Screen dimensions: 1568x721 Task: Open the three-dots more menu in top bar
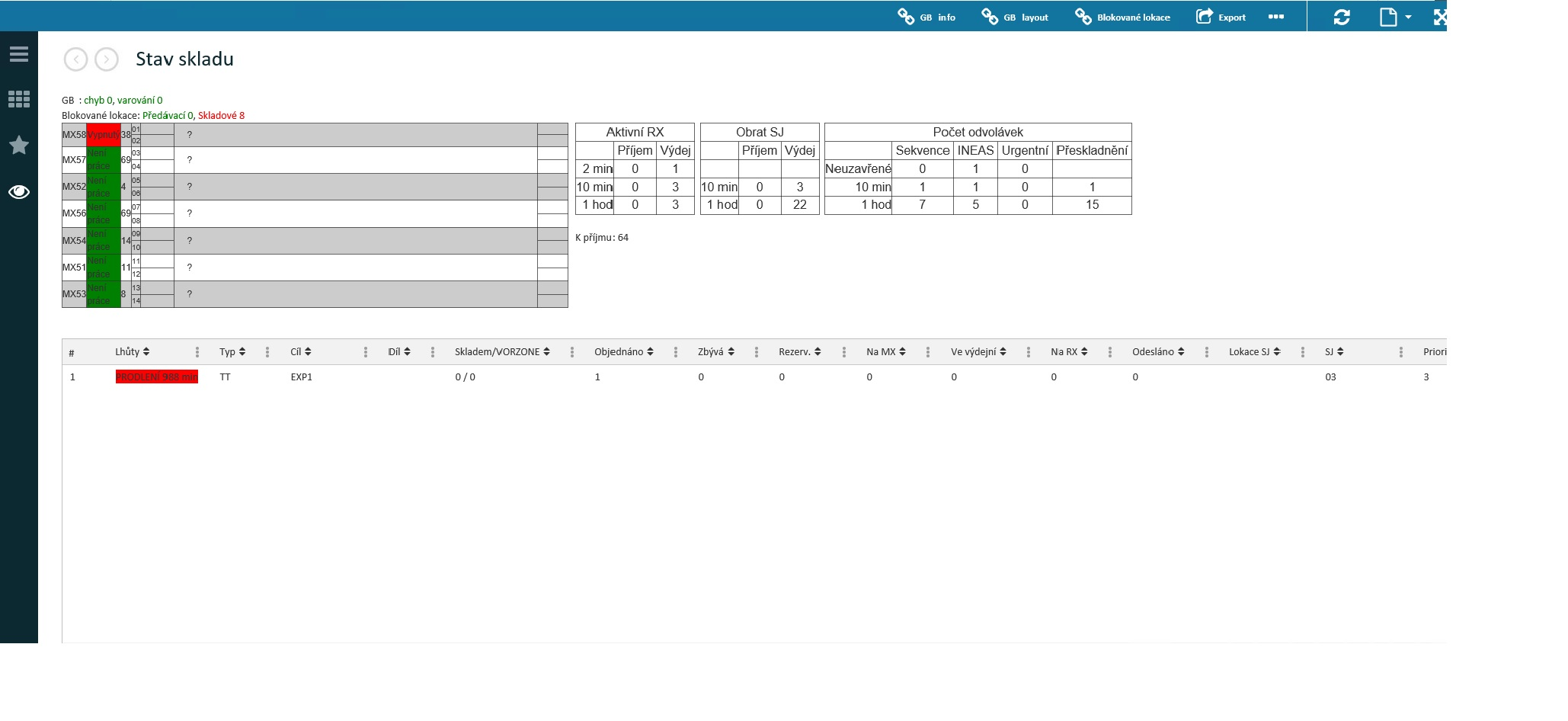[1276, 17]
